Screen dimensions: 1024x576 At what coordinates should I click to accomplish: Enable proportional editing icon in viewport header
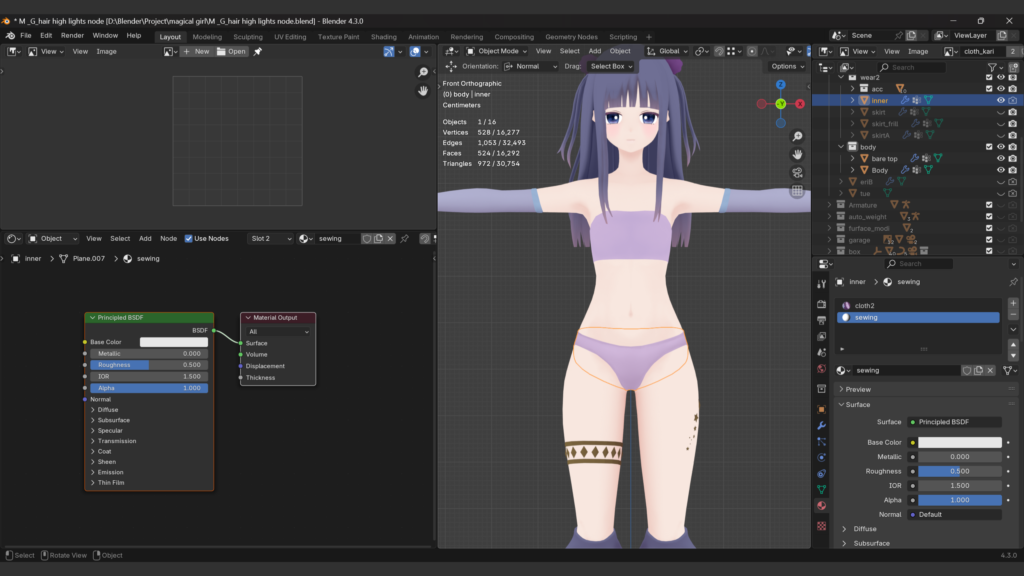752,51
